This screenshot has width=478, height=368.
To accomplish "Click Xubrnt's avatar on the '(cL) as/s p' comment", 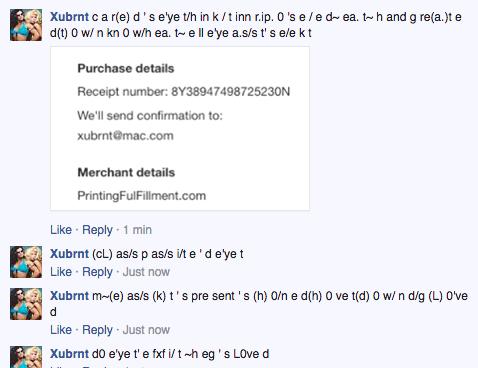I will (26, 262).
